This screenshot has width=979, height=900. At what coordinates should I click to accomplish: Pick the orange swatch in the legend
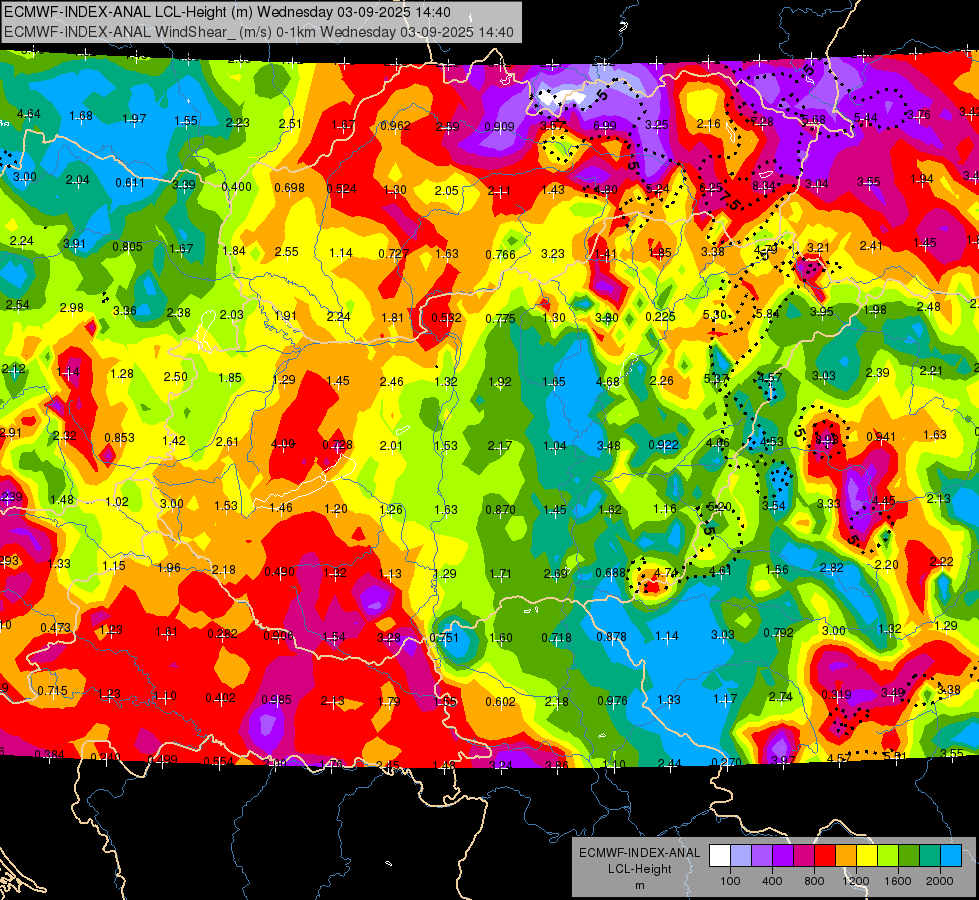point(846,856)
